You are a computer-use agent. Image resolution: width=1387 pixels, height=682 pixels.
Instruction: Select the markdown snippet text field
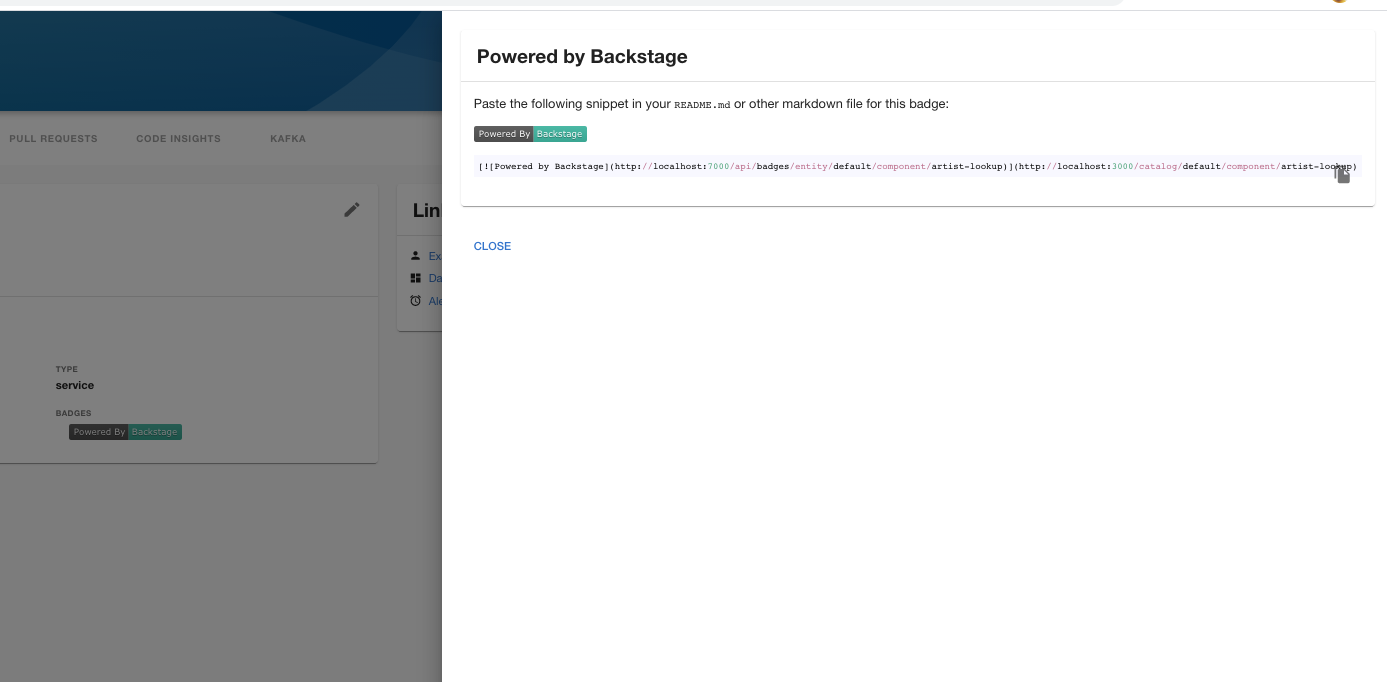pos(900,166)
